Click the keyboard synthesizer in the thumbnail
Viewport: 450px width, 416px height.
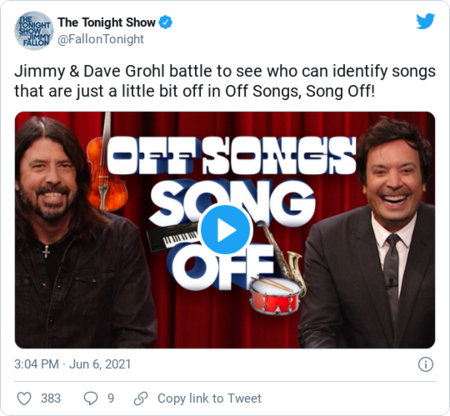(173, 237)
